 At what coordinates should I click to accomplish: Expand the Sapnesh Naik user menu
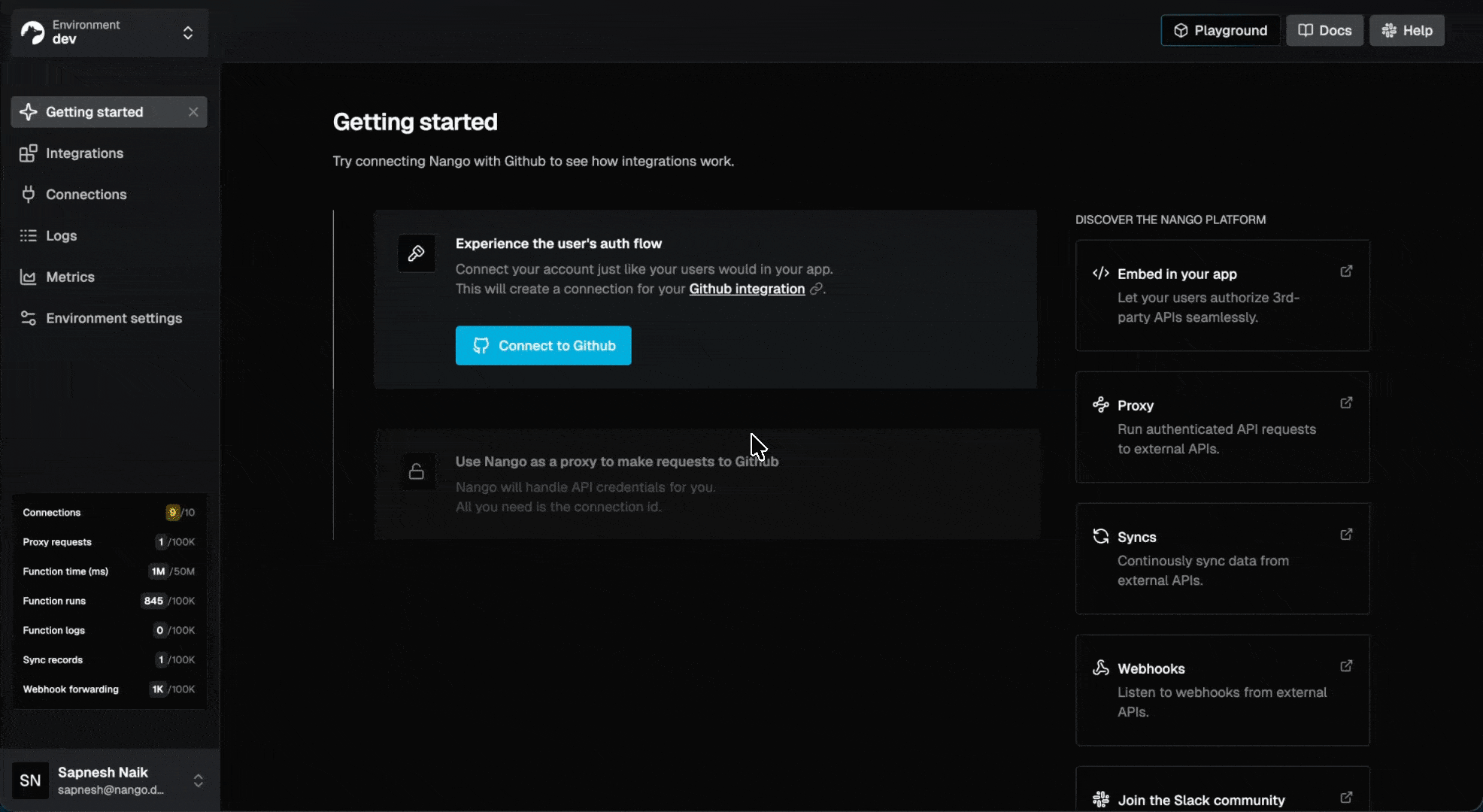click(198, 780)
